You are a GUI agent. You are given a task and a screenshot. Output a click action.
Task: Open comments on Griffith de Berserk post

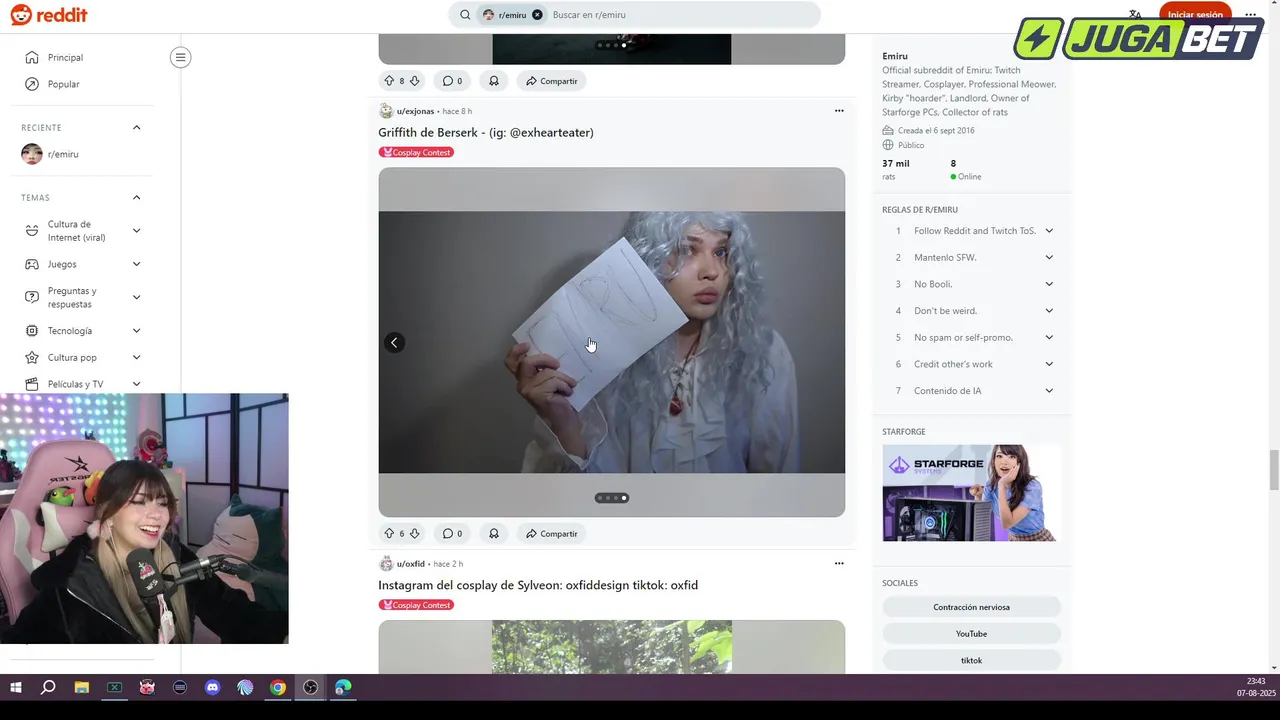pyautogui.click(x=452, y=534)
